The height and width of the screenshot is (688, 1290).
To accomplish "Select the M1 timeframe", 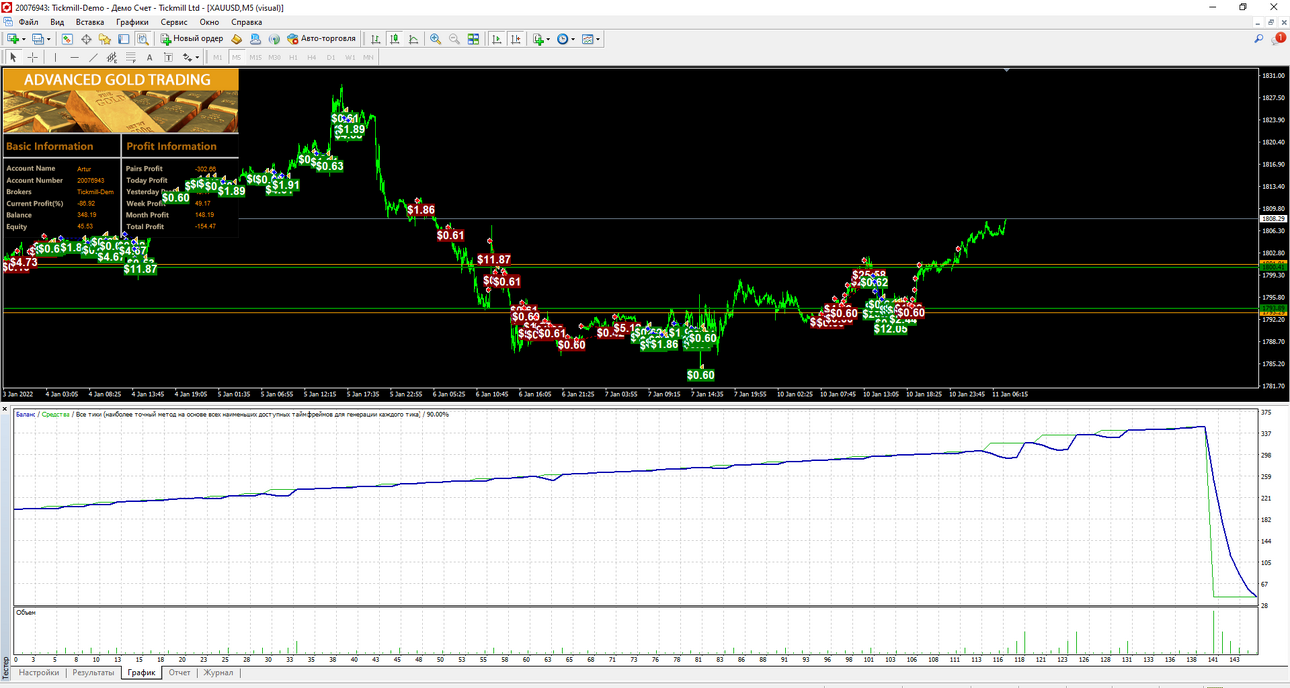I will click(218, 57).
